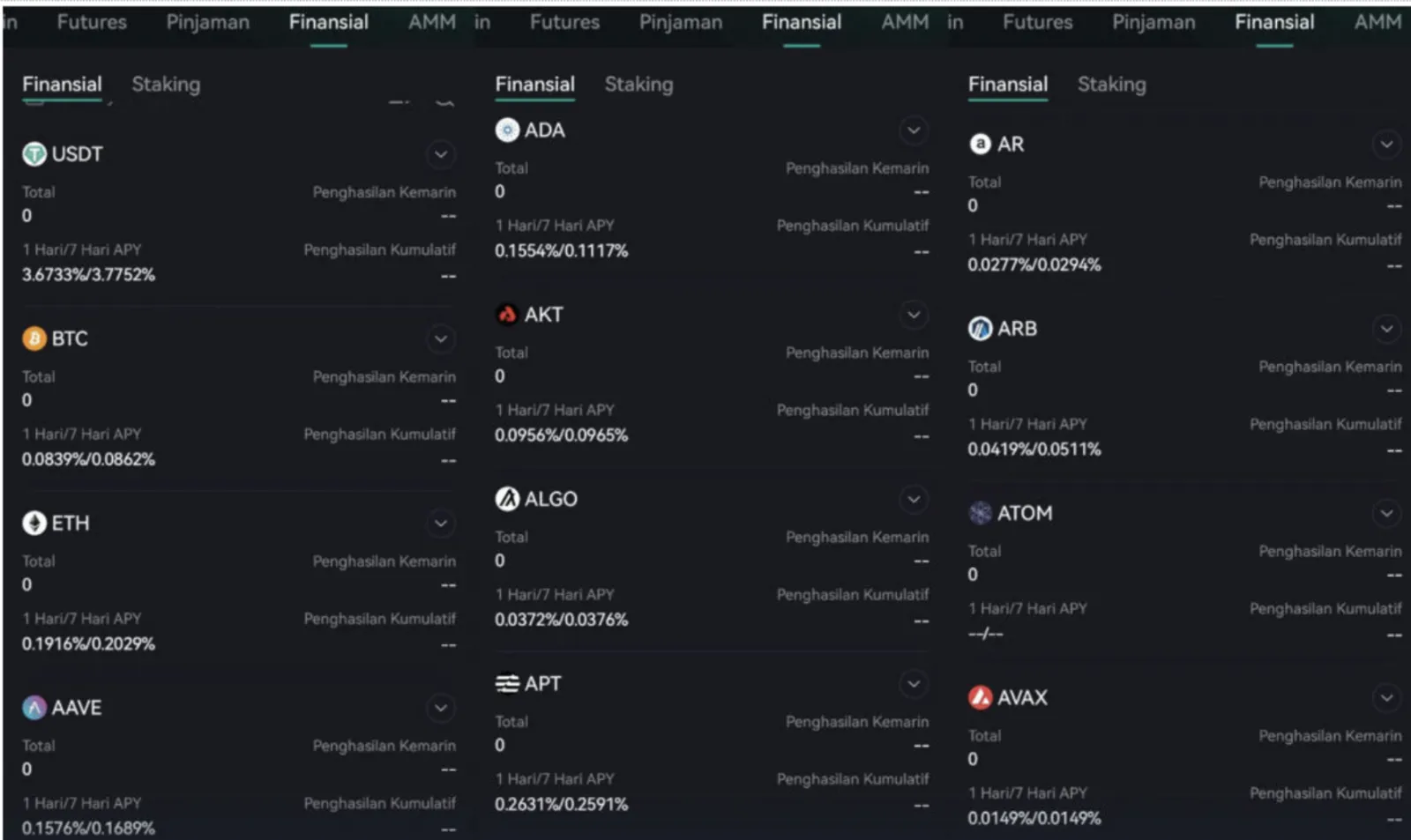Click the AR APY value 0.0277%/0.0294%

click(x=1034, y=264)
